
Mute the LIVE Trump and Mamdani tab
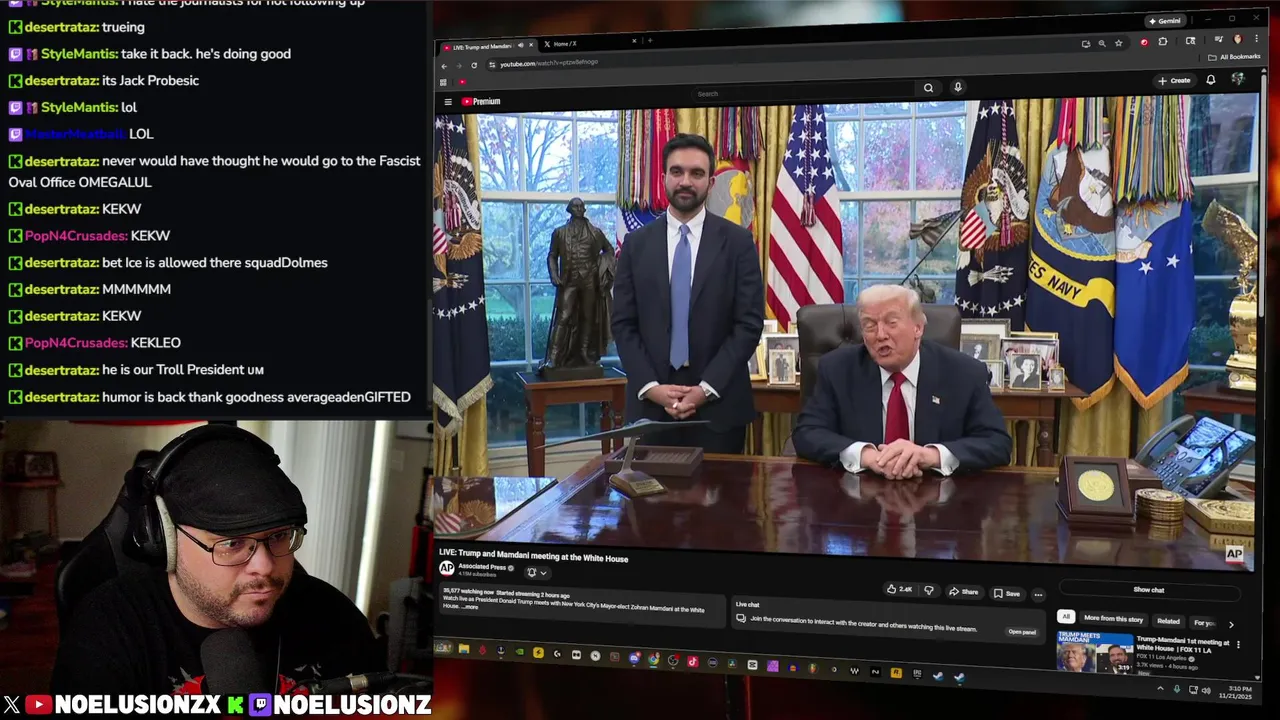[521, 45]
